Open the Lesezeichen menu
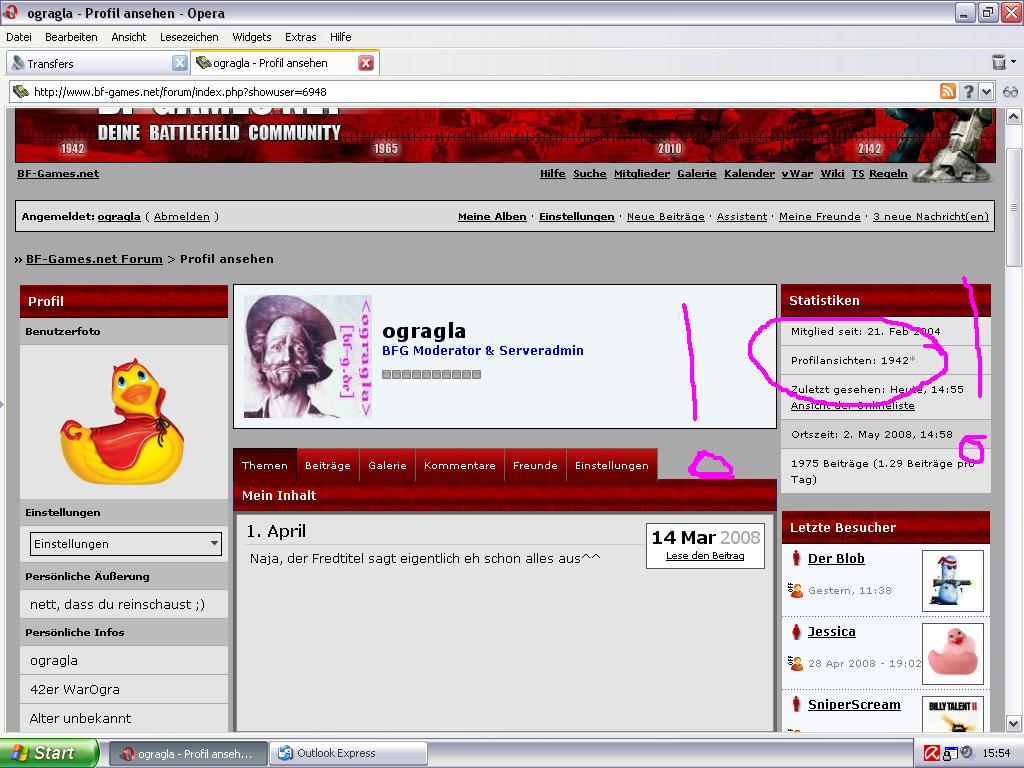Screen dimensions: 1024x768 pos(189,37)
